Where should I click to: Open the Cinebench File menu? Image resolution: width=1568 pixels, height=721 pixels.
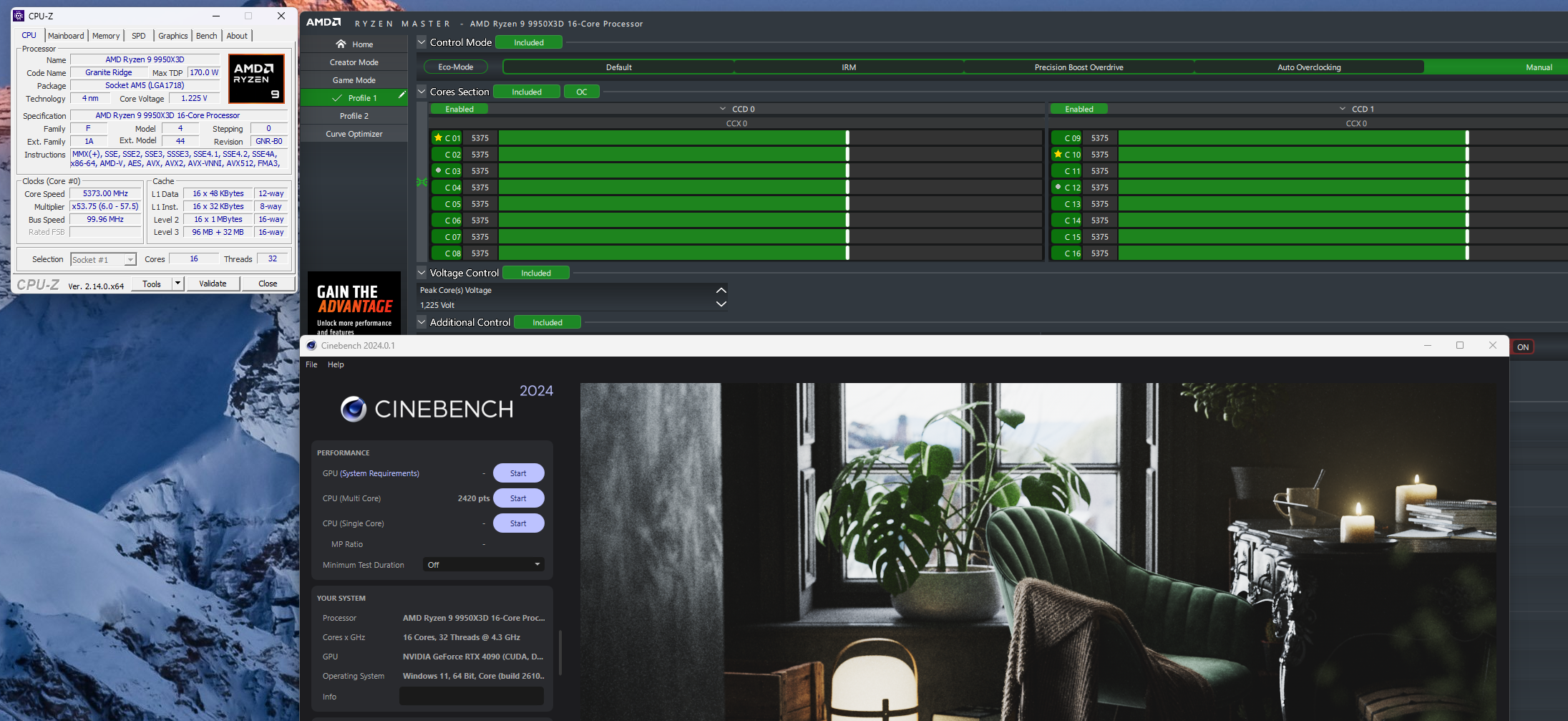tap(311, 364)
